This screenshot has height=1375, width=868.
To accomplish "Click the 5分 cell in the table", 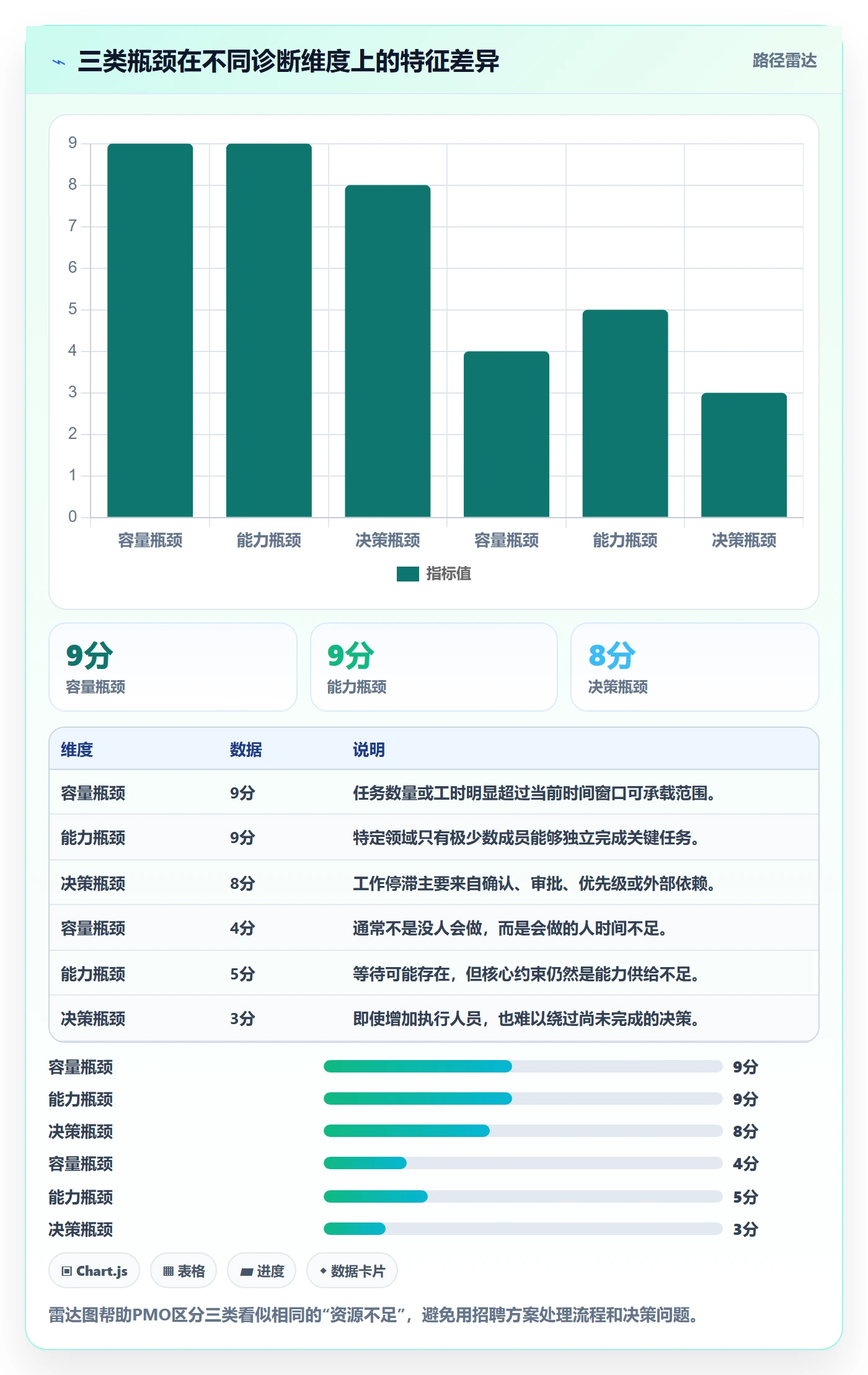I will click(x=242, y=974).
